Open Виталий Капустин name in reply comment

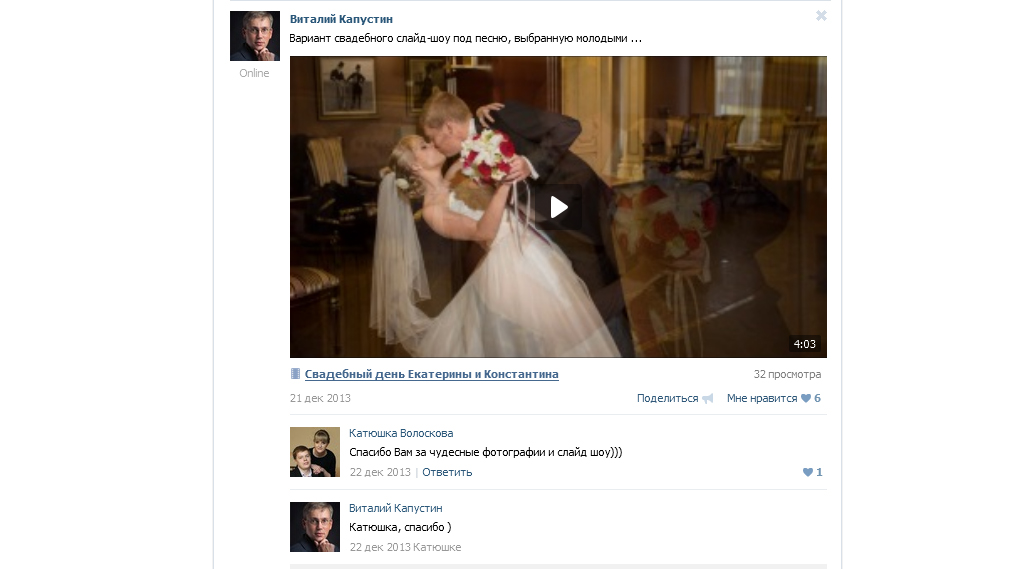point(395,508)
